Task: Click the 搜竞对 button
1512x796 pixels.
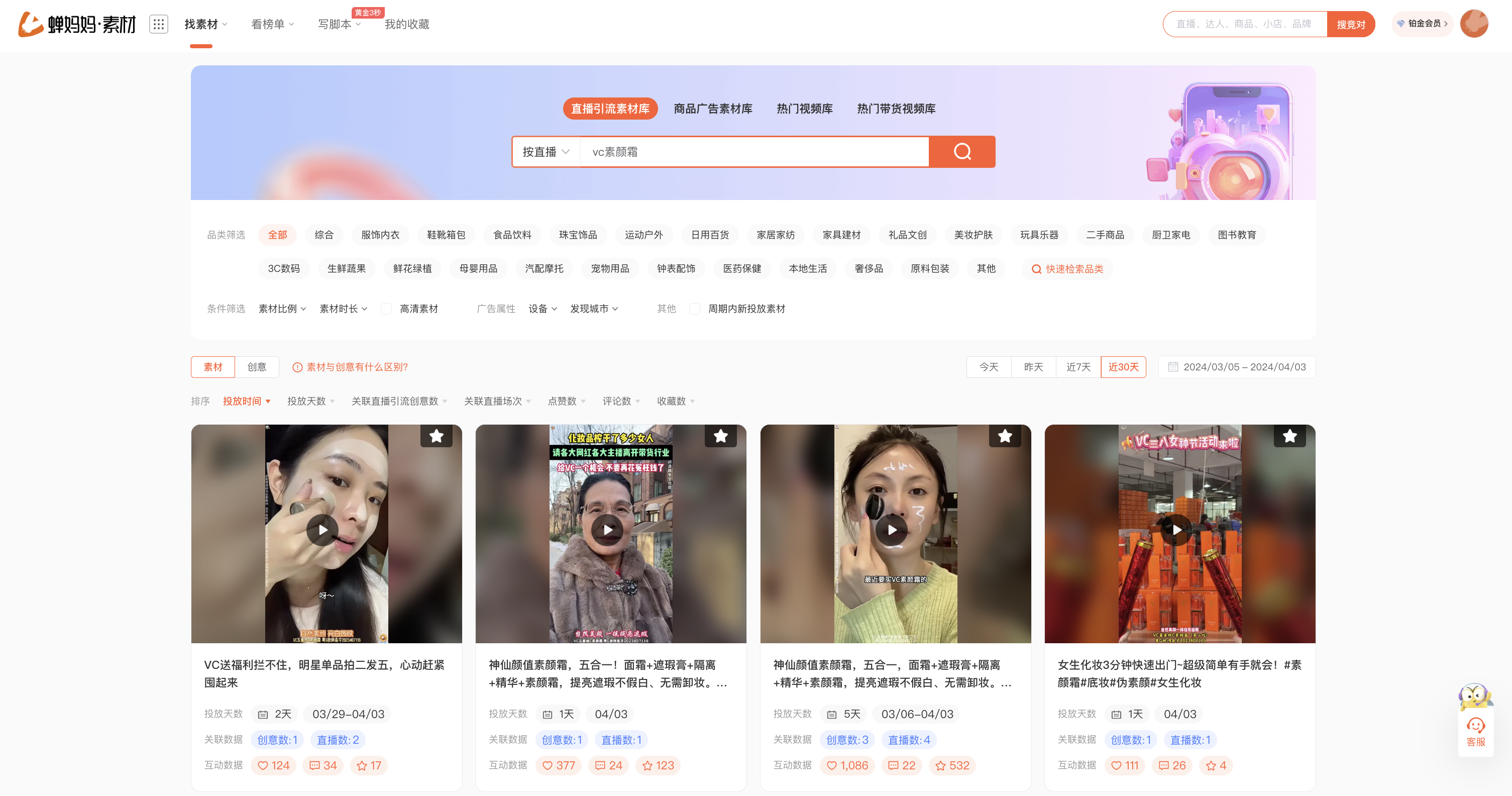Action: tap(1351, 24)
